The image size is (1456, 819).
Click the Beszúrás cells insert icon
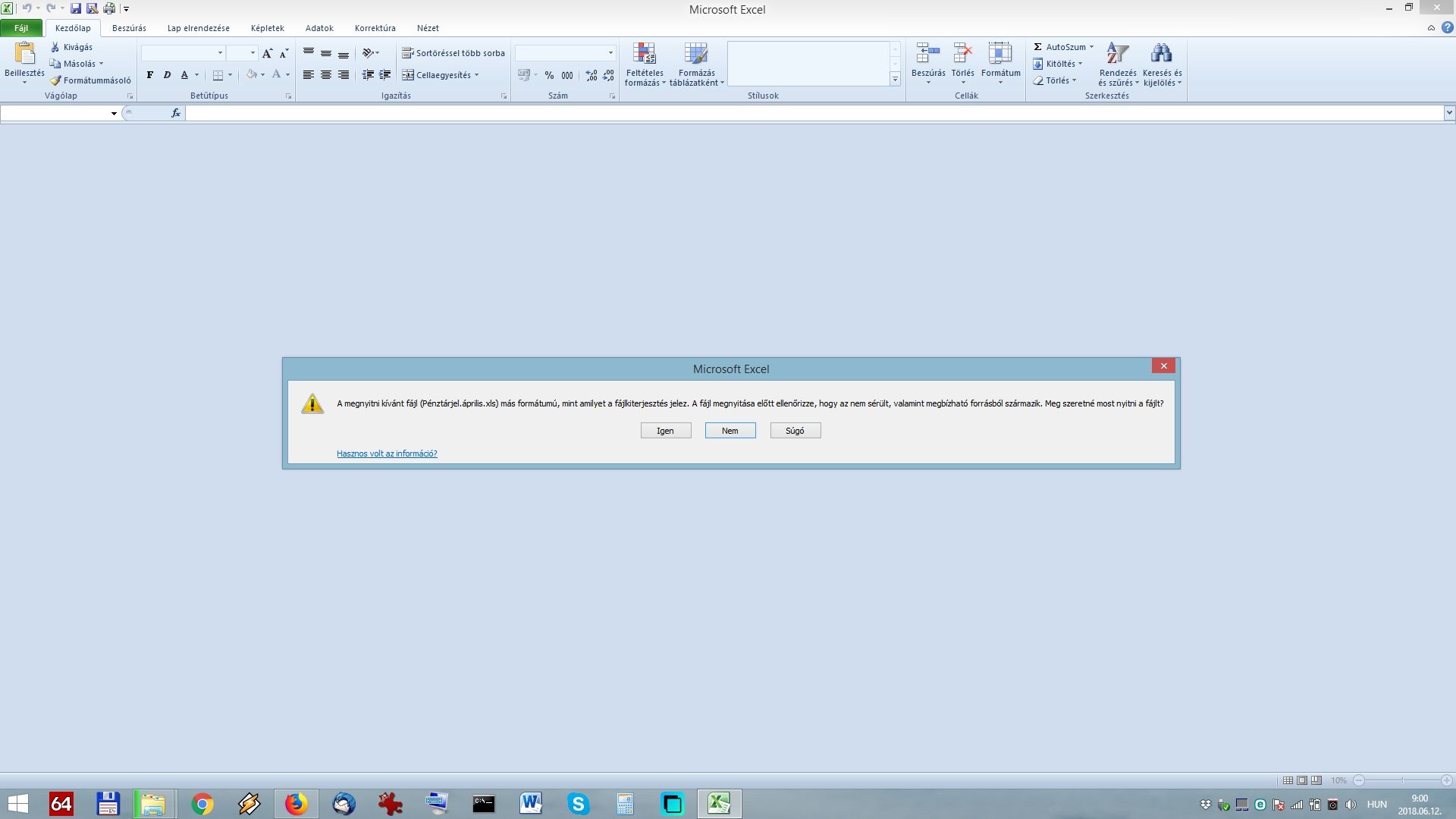[928, 54]
